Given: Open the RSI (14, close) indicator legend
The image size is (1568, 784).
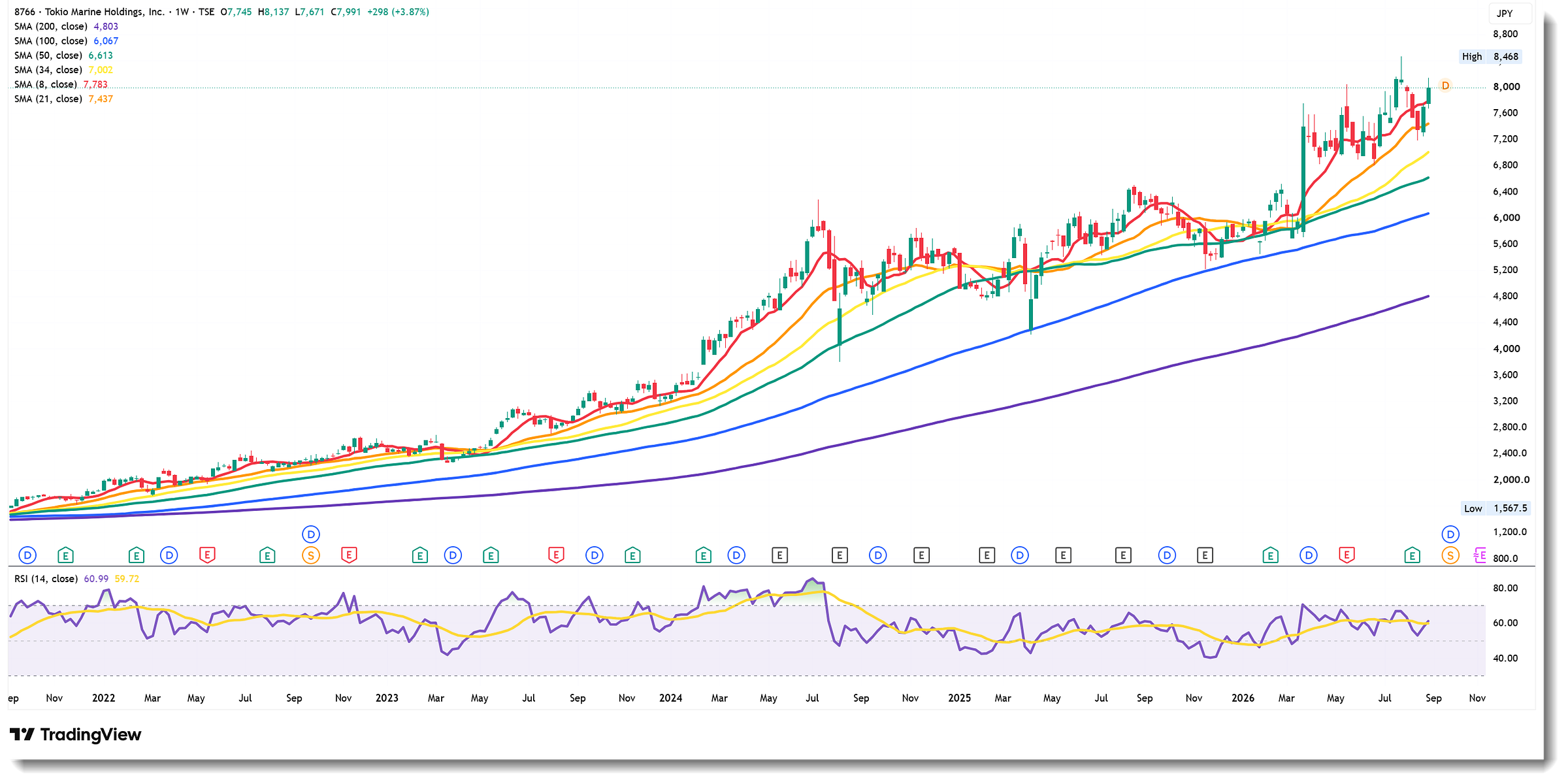Looking at the screenshot, I should click(x=76, y=579).
